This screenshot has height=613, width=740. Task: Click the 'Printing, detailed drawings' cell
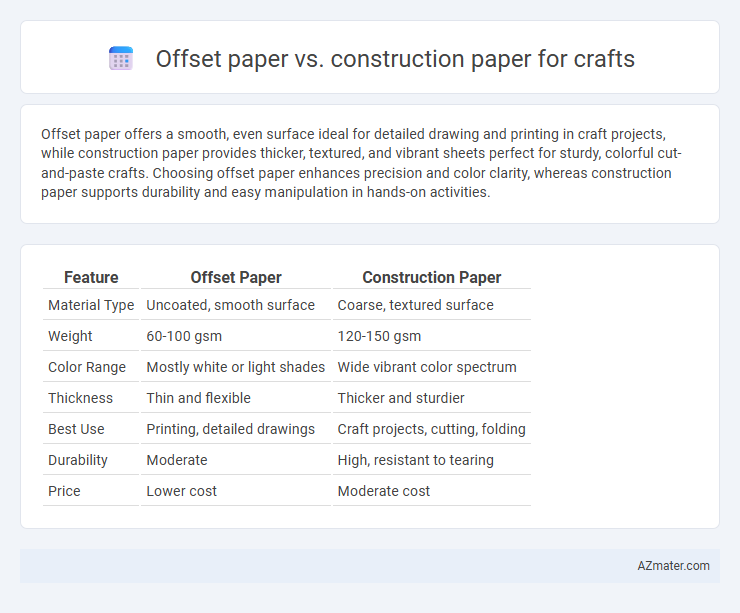(236, 429)
